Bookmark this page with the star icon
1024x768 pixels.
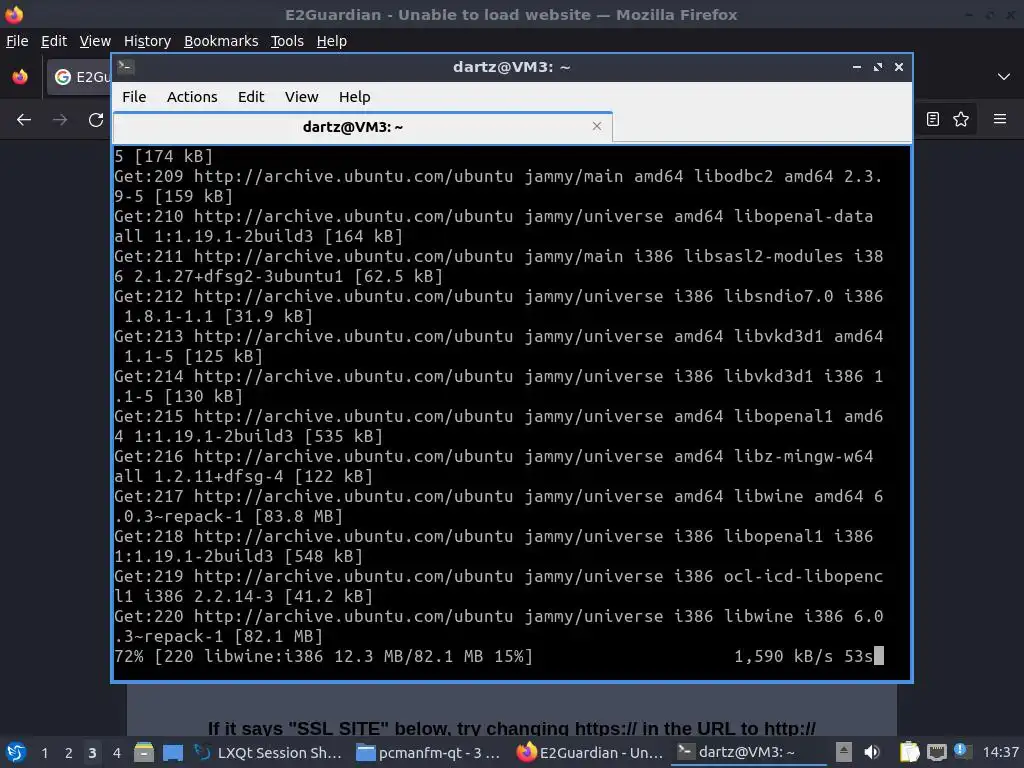click(x=961, y=119)
